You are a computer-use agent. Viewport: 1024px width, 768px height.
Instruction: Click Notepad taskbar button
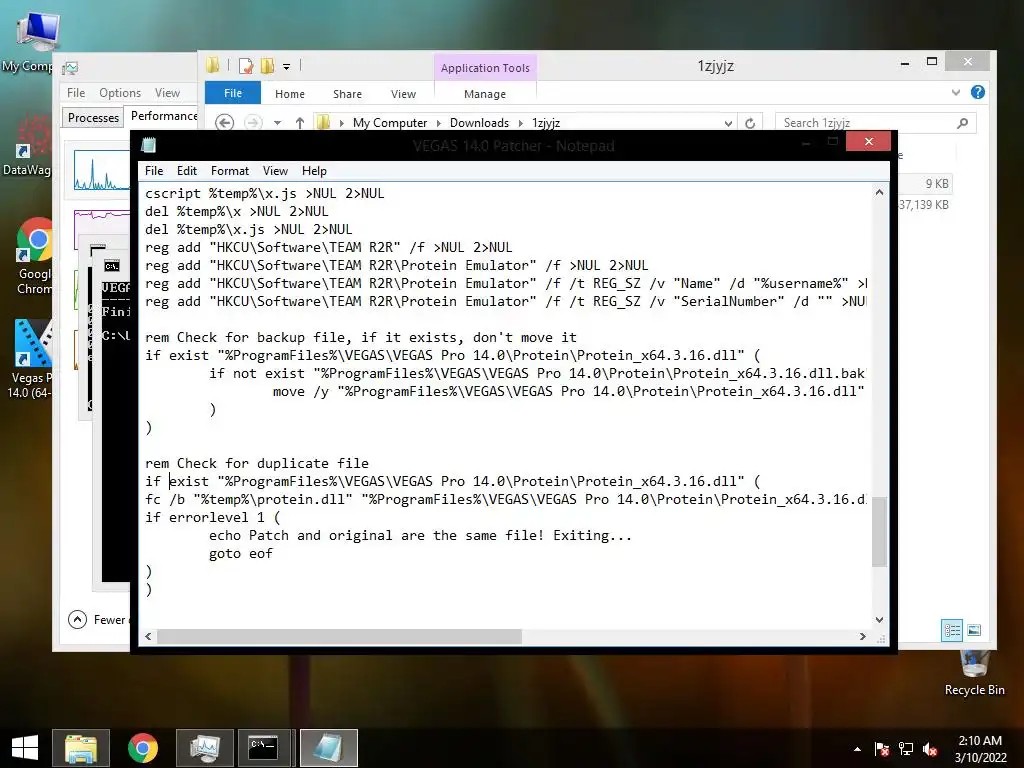[328, 748]
